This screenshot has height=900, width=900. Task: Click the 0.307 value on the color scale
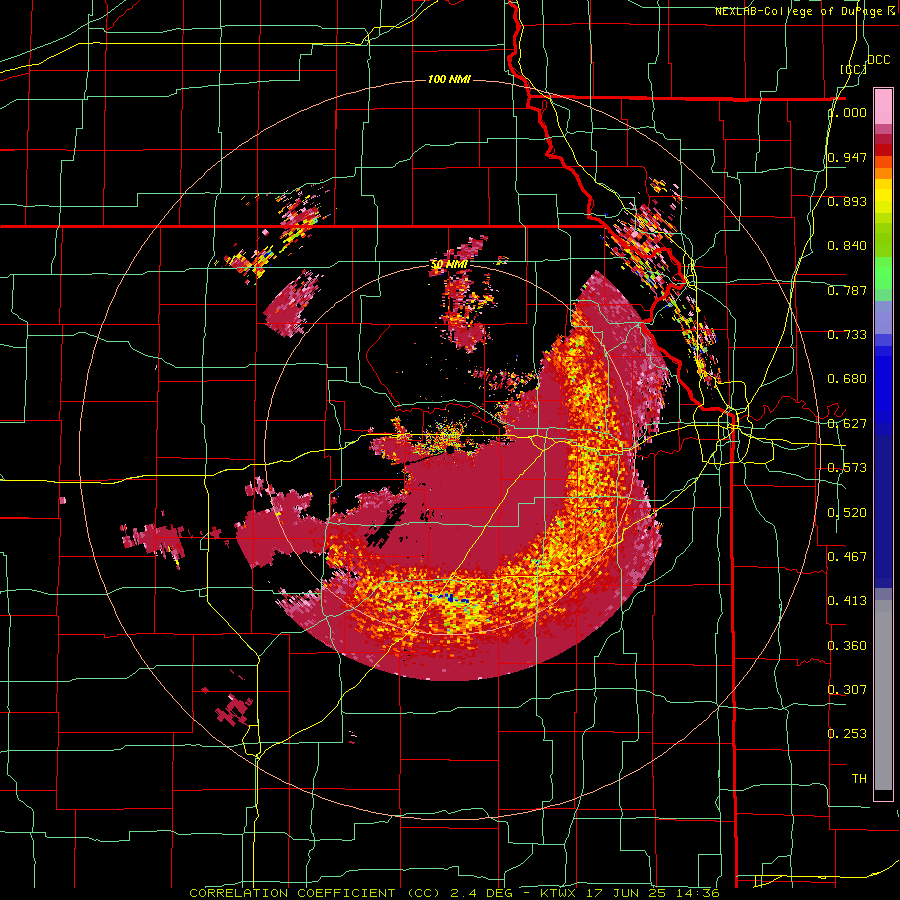coord(847,689)
